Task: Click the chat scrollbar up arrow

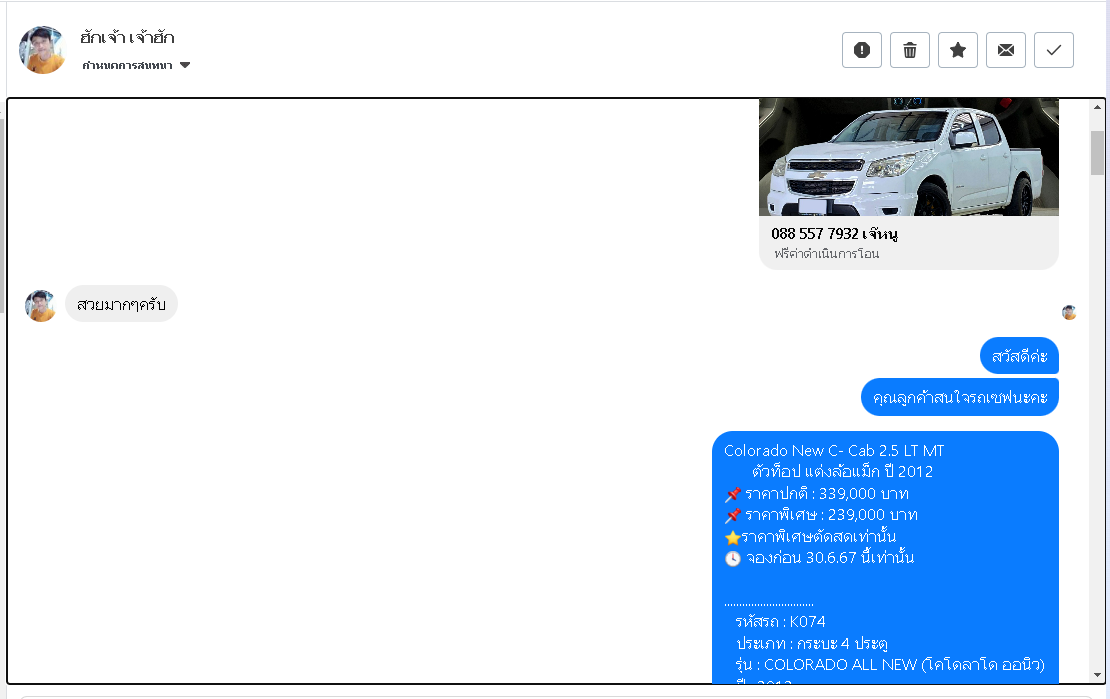Action: [1097, 108]
